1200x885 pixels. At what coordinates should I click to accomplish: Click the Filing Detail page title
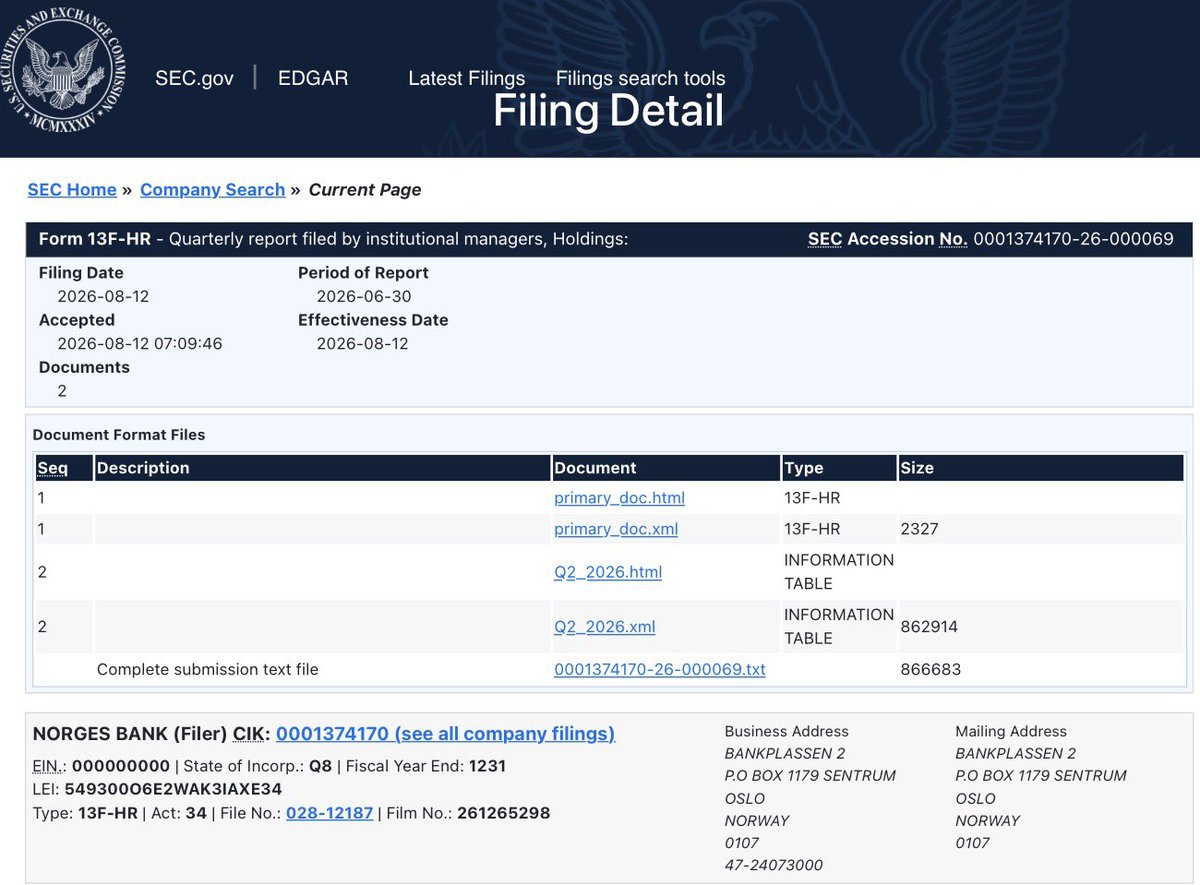click(608, 111)
